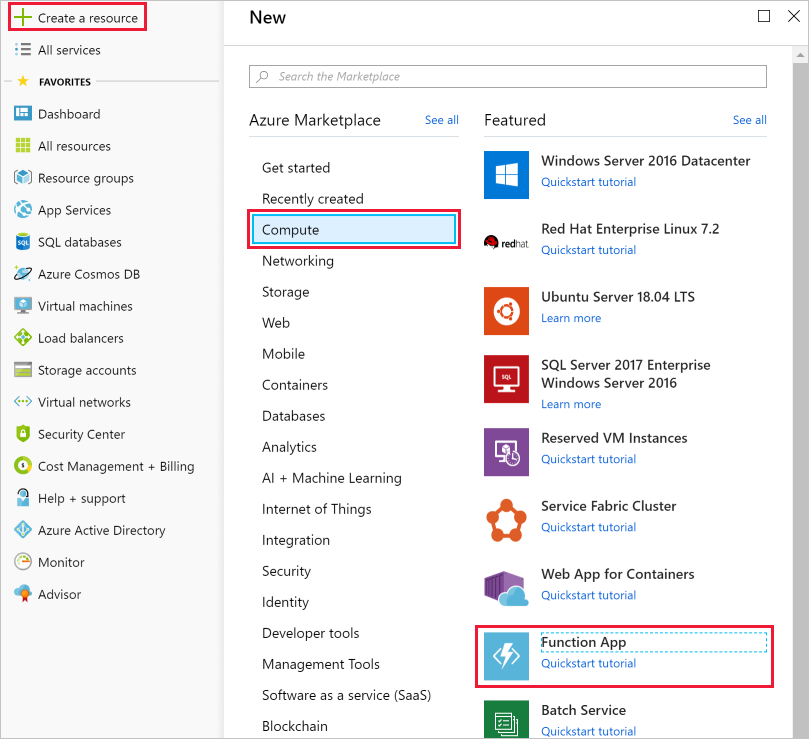
Task: Click the Red Hat logo icon
Action: tap(506, 243)
